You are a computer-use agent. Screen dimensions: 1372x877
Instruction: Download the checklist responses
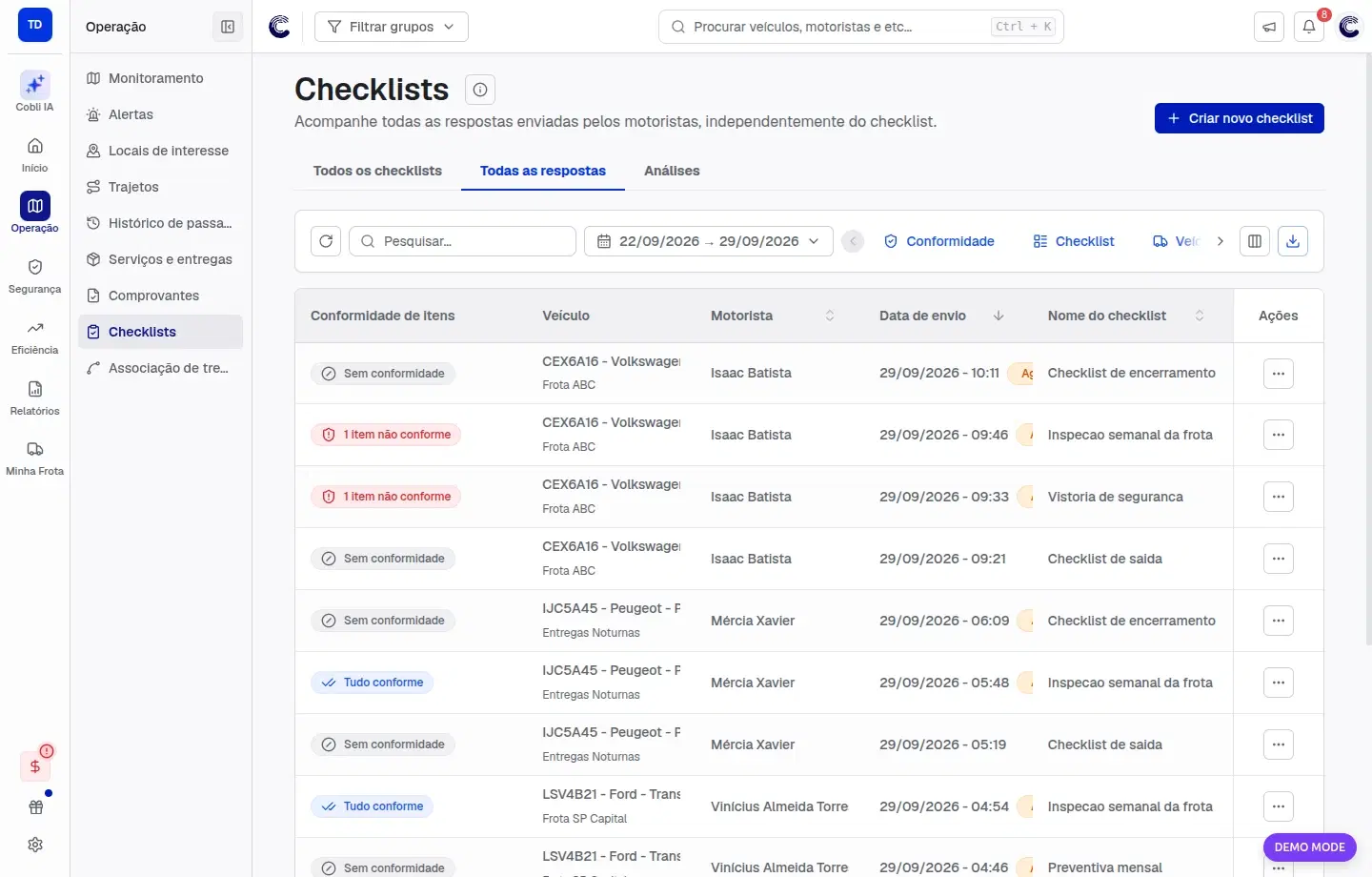click(1293, 241)
